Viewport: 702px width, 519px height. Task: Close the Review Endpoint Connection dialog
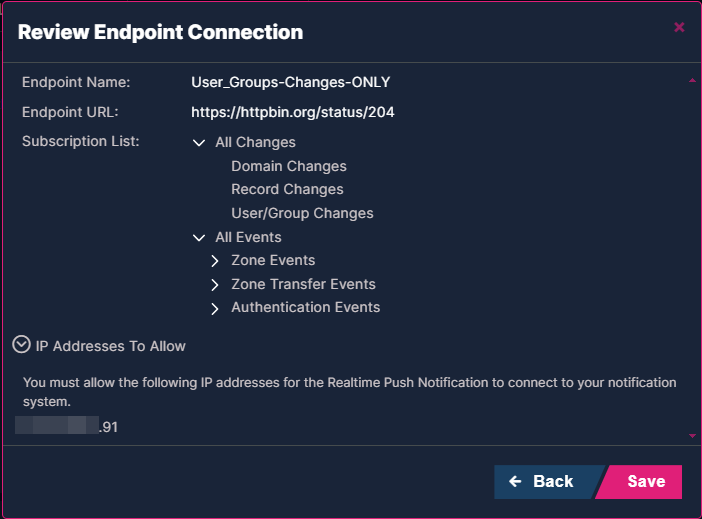click(x=679, y=27)
